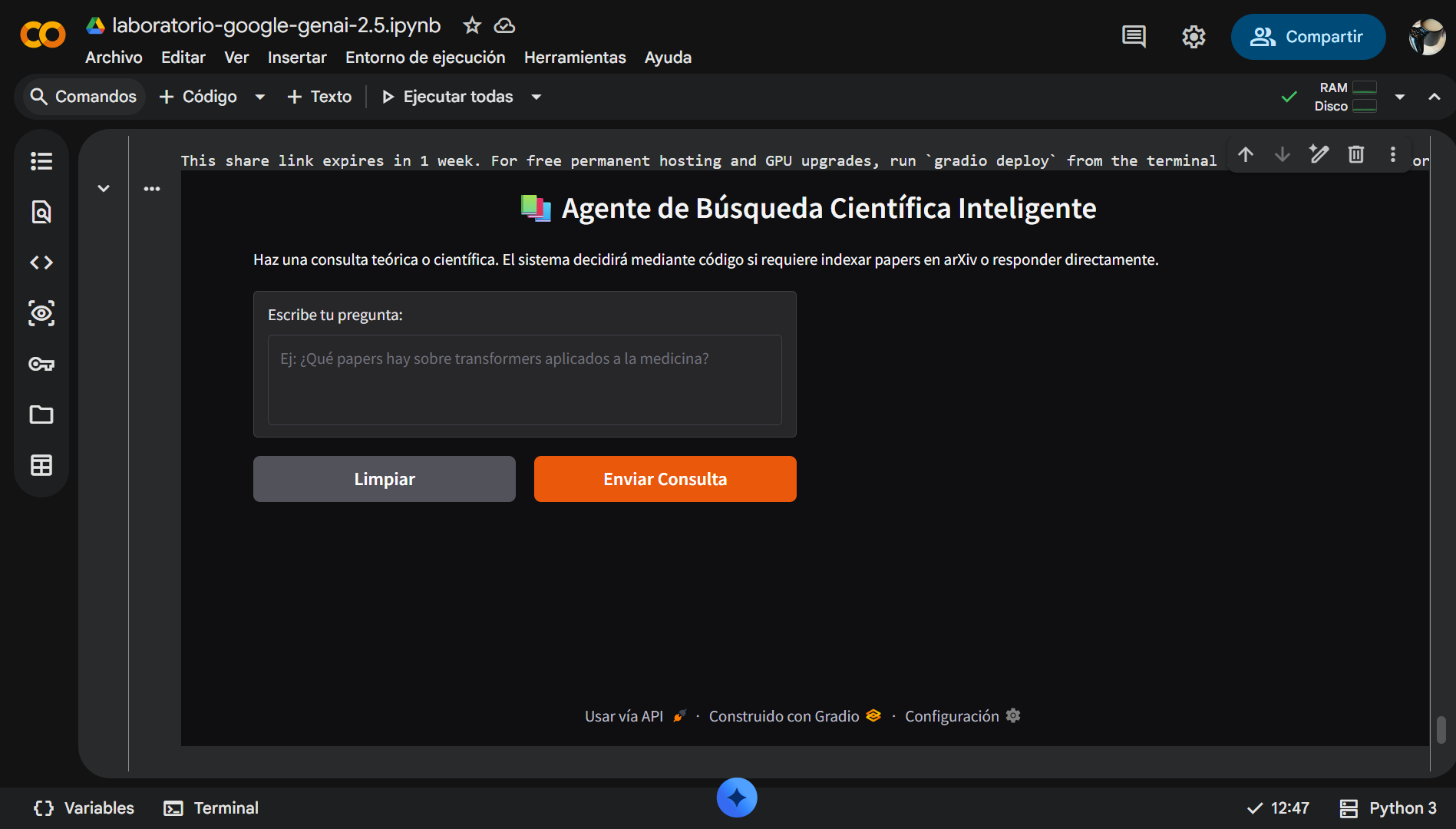This screenshot has height=829, width=1456.
Task: Open the data table sidebar icon
Action: click(x=41, y=465)
